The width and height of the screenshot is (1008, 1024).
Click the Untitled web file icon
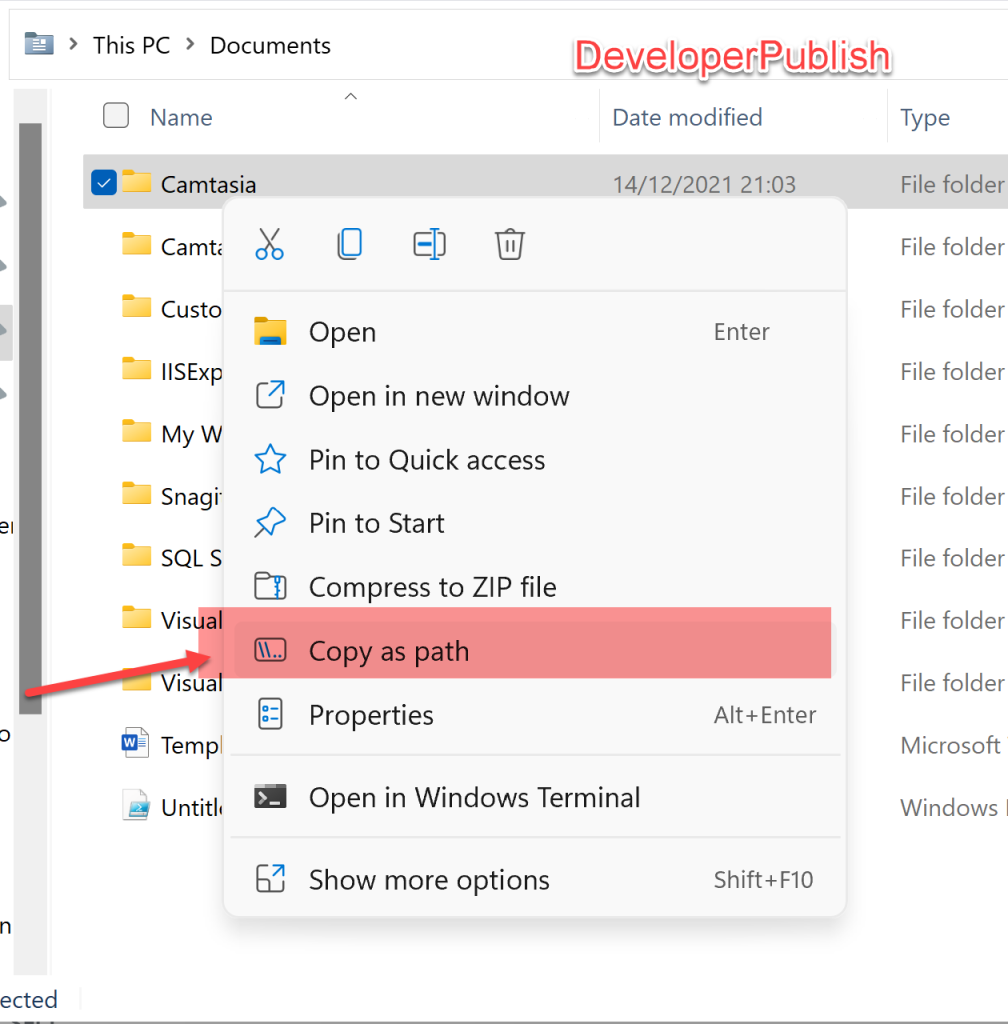click(x=135, y=806)
